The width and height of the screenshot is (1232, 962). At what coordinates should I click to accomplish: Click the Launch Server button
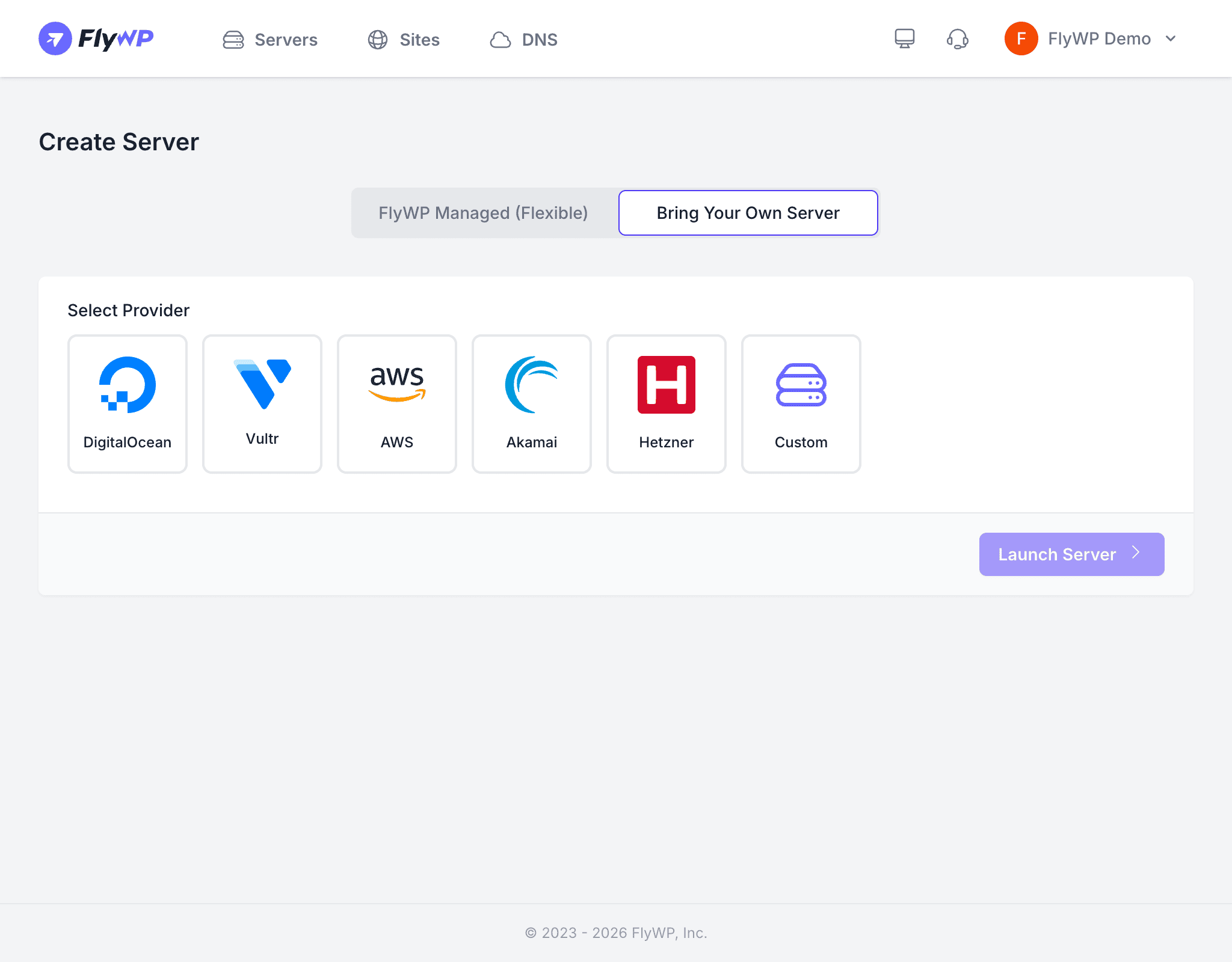[x=1072, y=554]
